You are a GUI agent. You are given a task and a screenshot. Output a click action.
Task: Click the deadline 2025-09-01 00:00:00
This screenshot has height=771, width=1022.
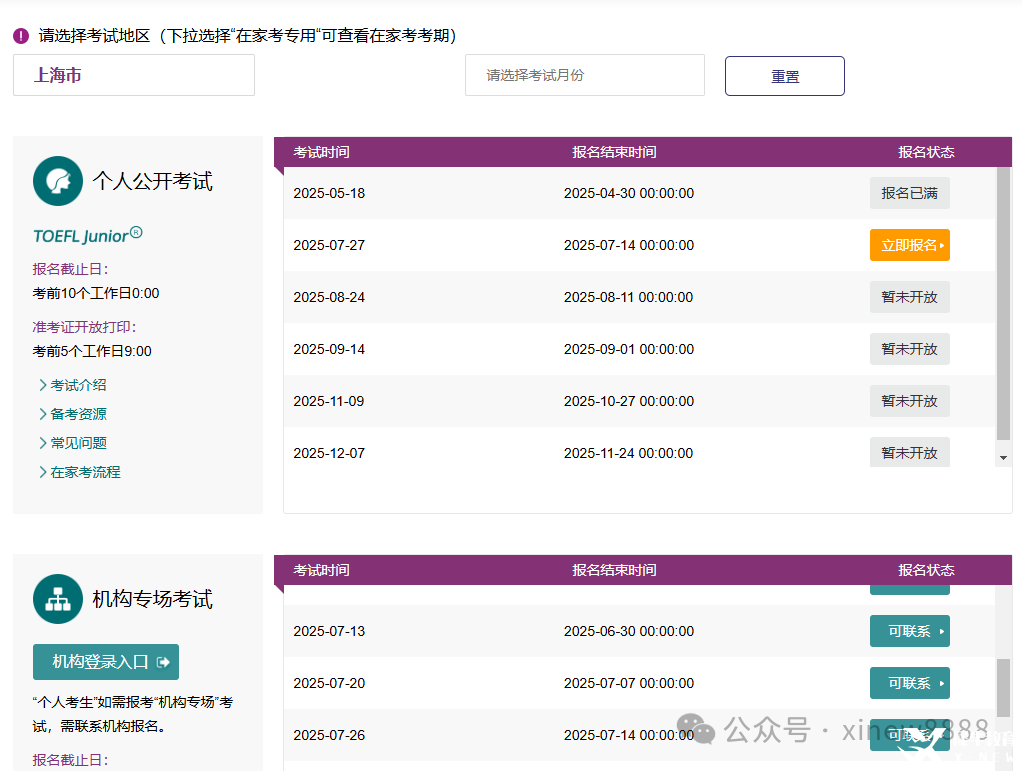(x=629, y=349)
